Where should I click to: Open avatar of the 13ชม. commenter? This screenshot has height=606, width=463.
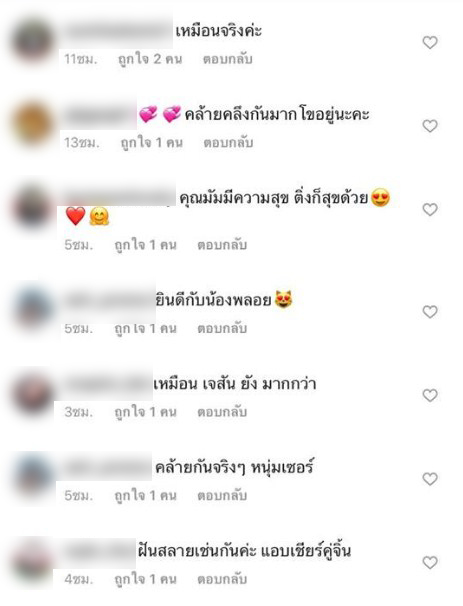coord(32,124)
